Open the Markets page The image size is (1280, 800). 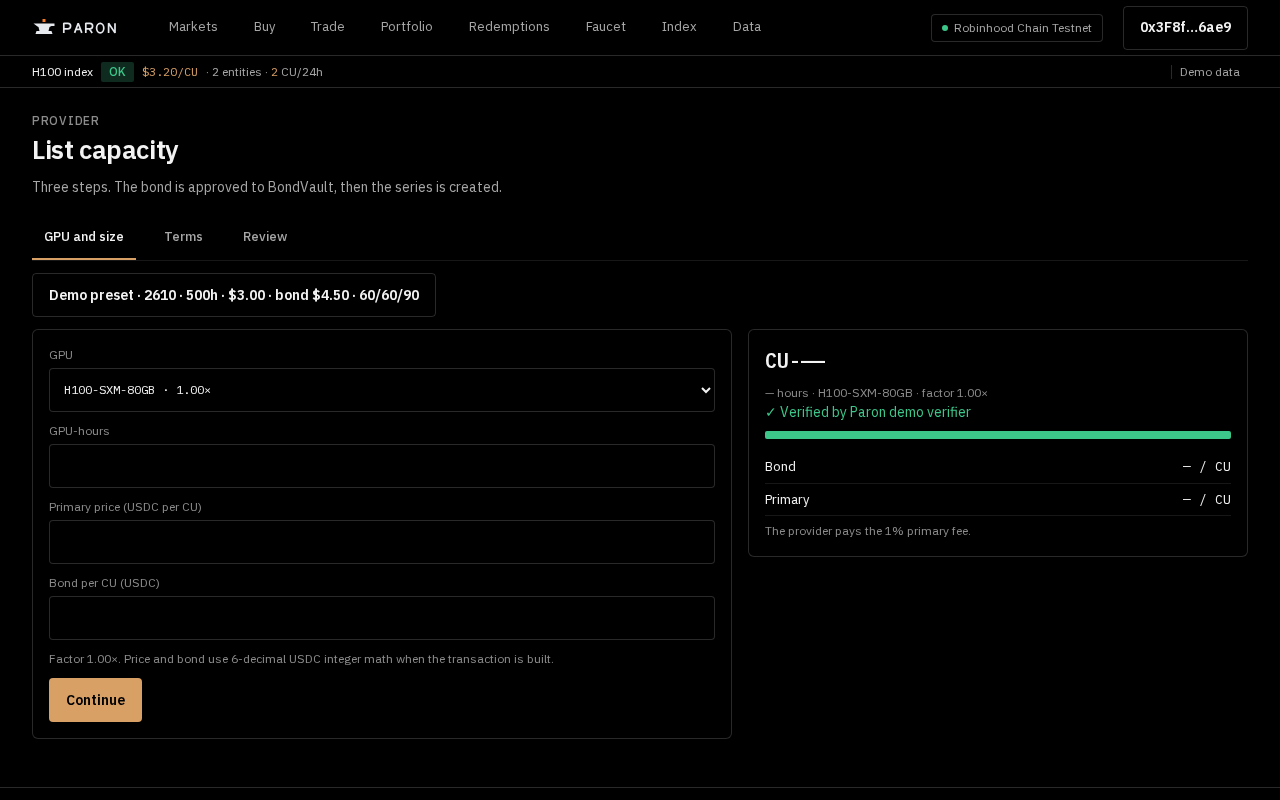click(x=193, y=27)
